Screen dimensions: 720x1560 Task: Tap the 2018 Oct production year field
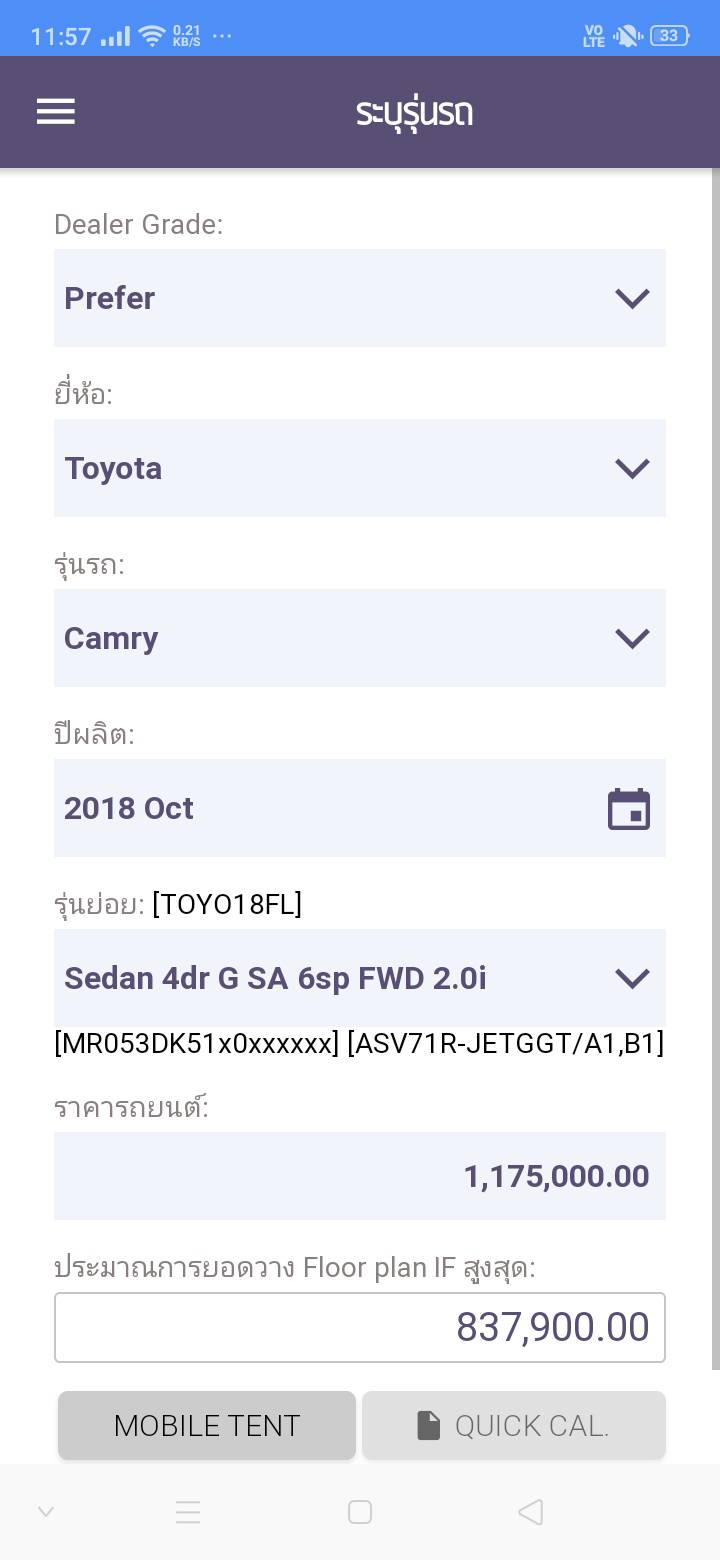point(320,808)
